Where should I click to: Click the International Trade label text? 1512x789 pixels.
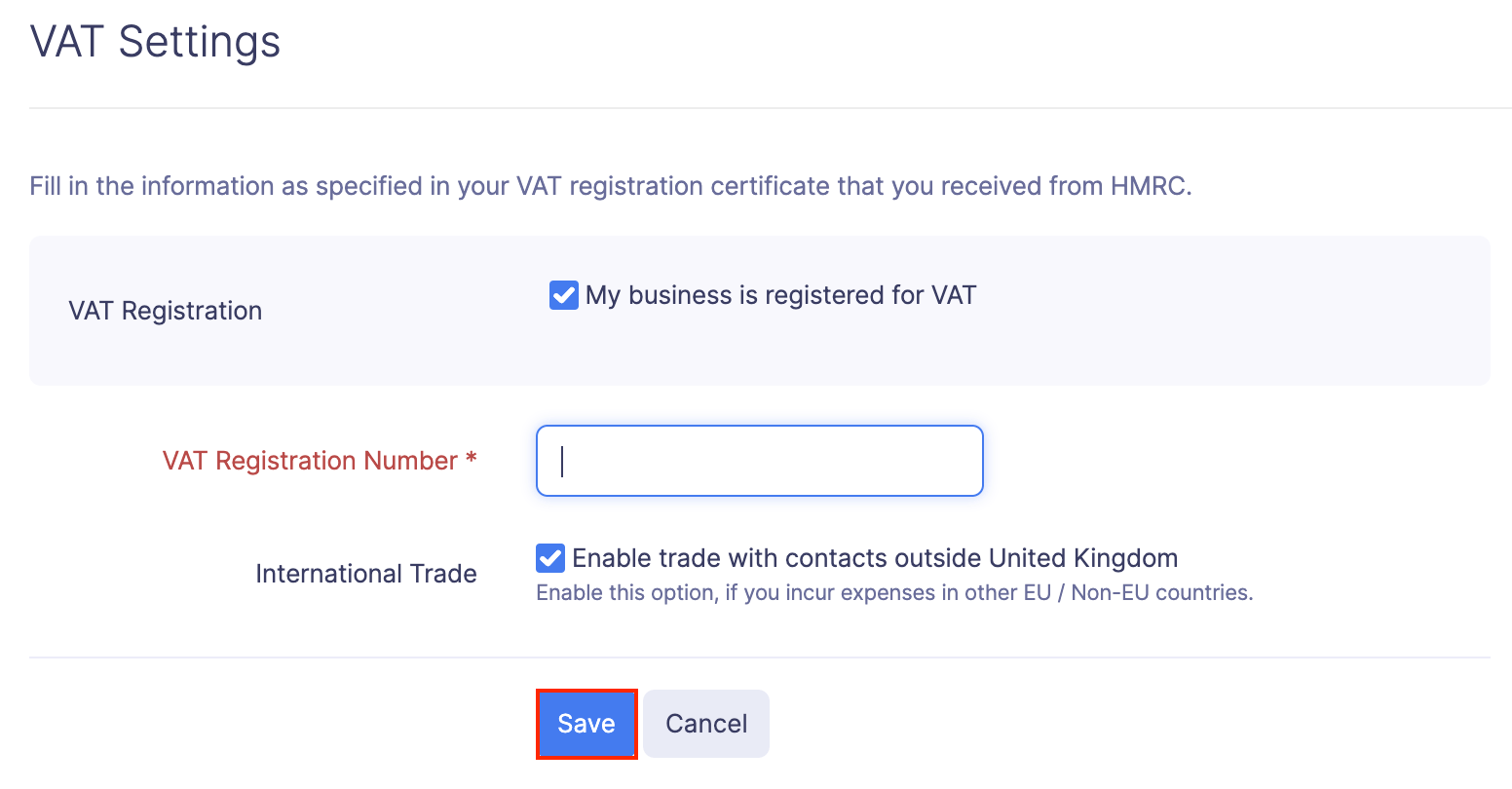(365, 573)
